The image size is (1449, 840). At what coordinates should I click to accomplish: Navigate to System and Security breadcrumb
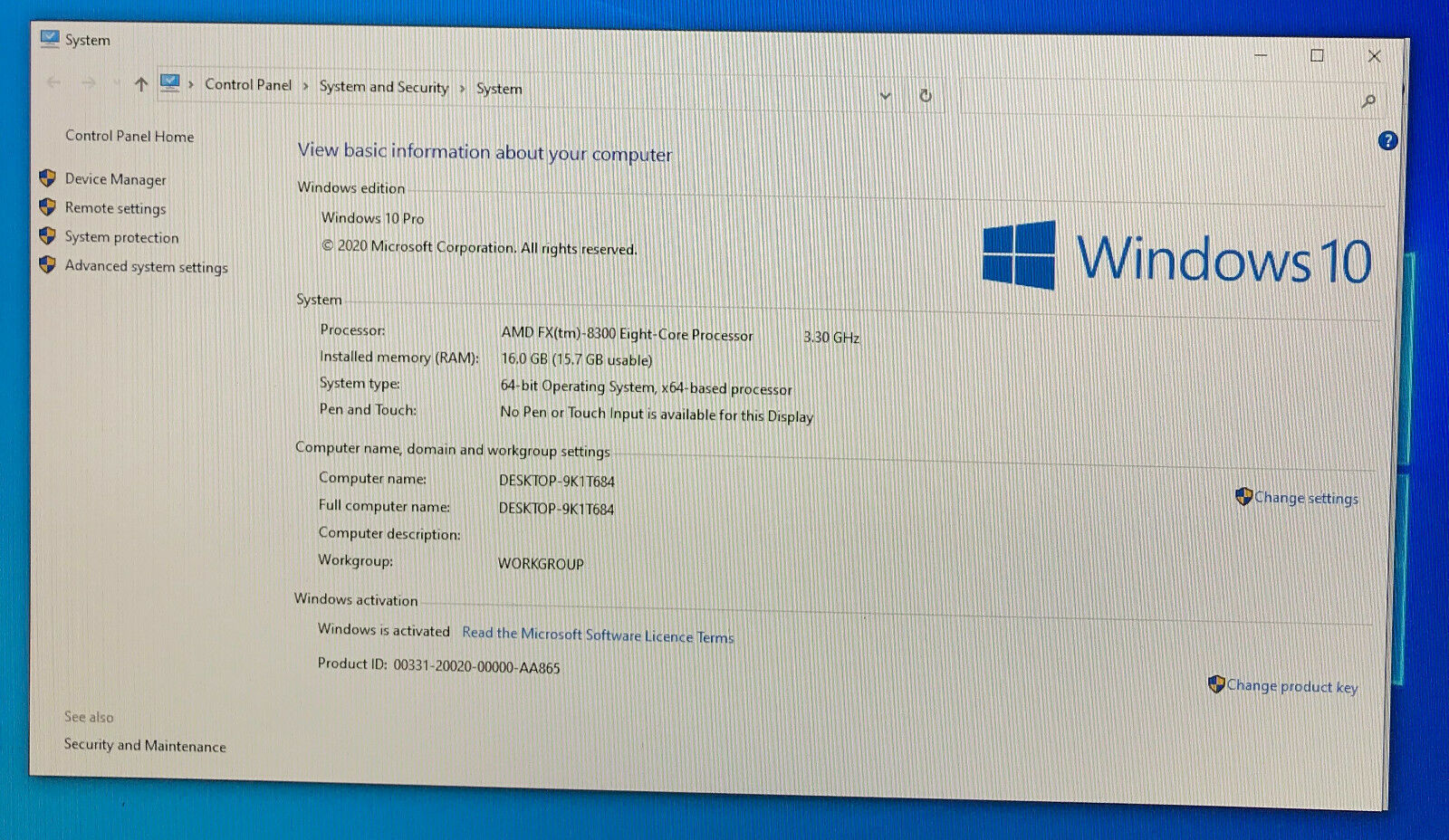tap(384, 87)
